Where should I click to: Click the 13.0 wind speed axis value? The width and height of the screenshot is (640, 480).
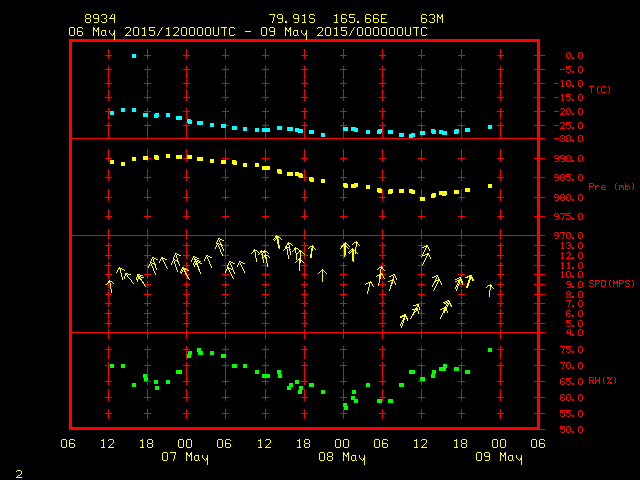pos(571,246)
